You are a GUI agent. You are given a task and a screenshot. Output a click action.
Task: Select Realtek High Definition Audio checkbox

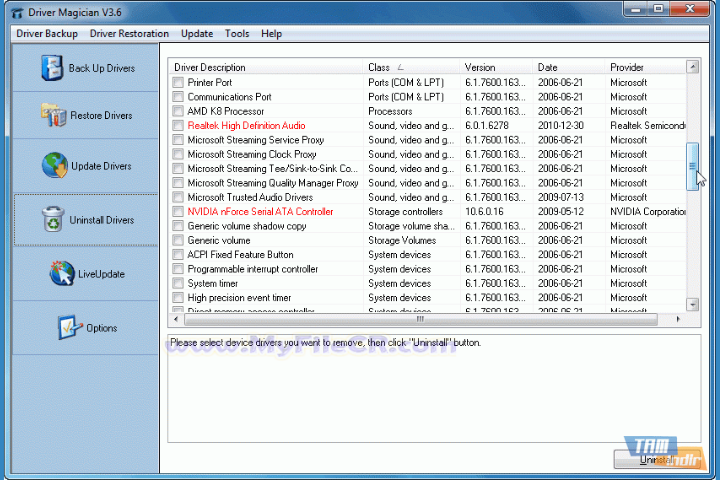(178, 125)
